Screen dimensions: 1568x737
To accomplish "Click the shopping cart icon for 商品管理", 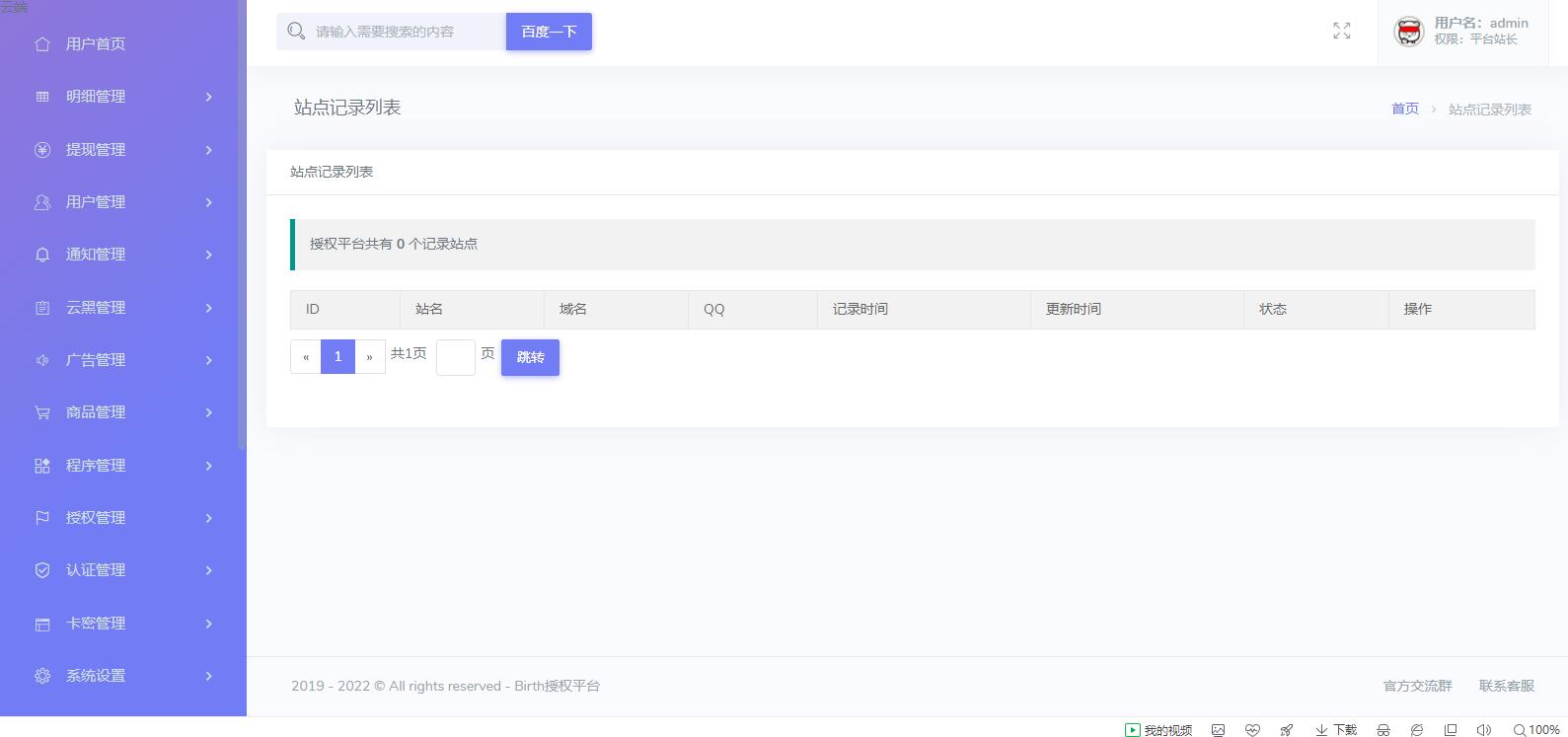I will tap(42, 412).
